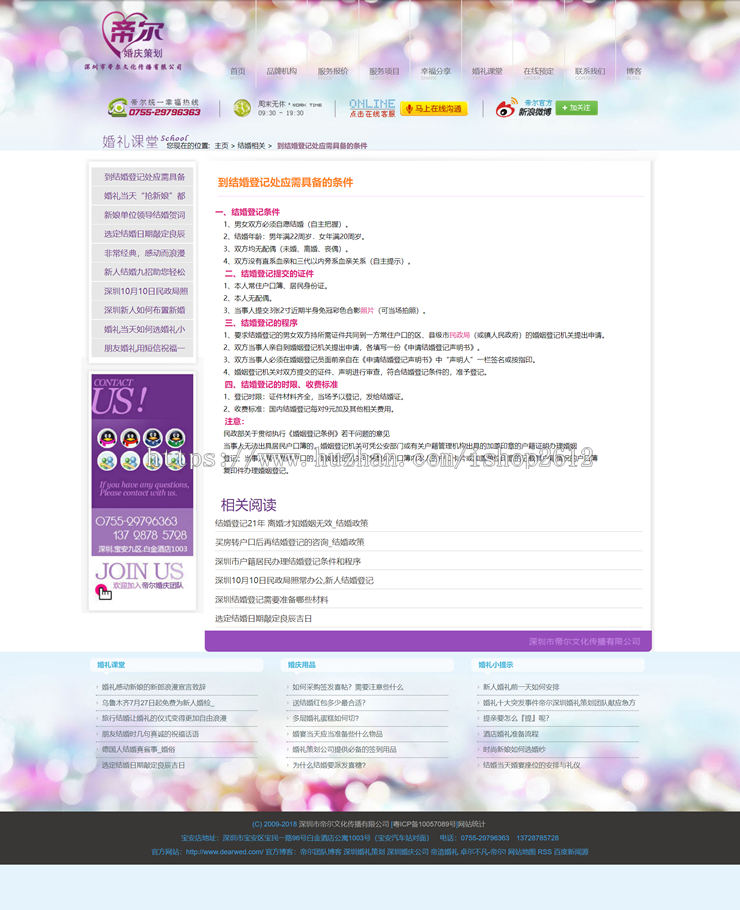Open 乌鲁木齐7月27日起免费为新人婚检 link
This screenshot has height=910, width=740.
point(158,702)
